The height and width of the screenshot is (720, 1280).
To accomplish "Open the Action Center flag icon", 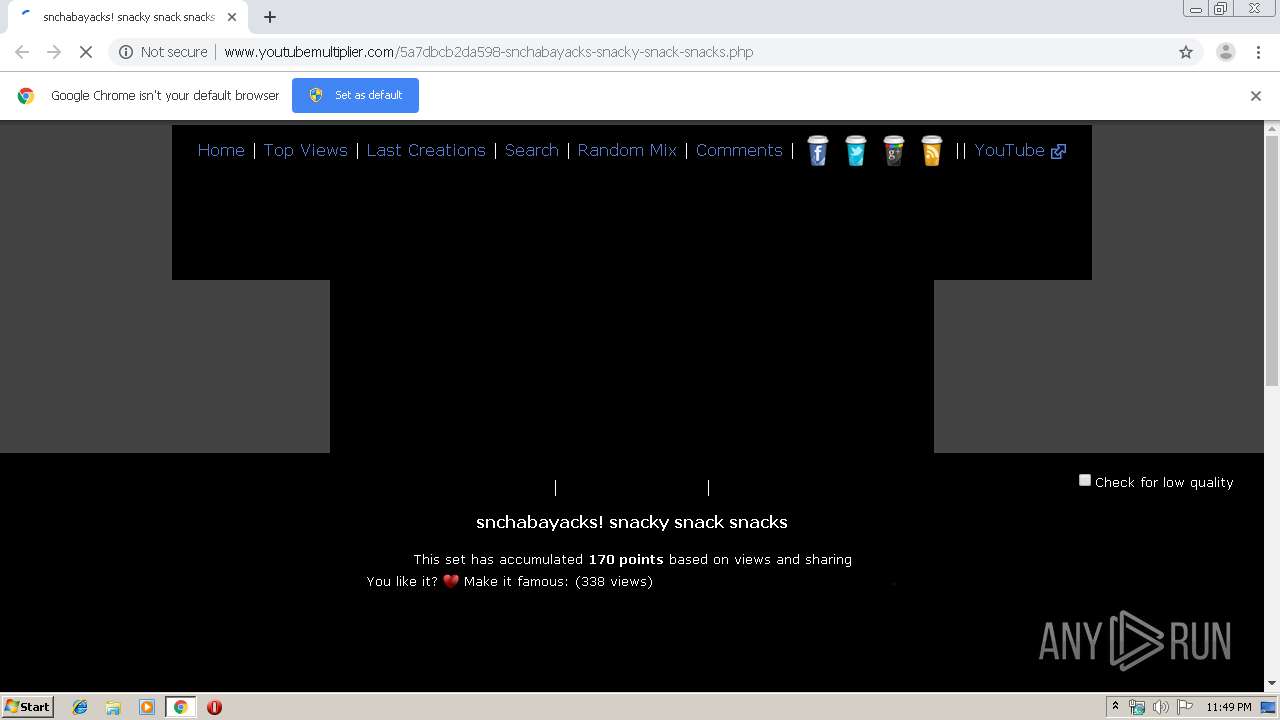I will (1185, 707).
